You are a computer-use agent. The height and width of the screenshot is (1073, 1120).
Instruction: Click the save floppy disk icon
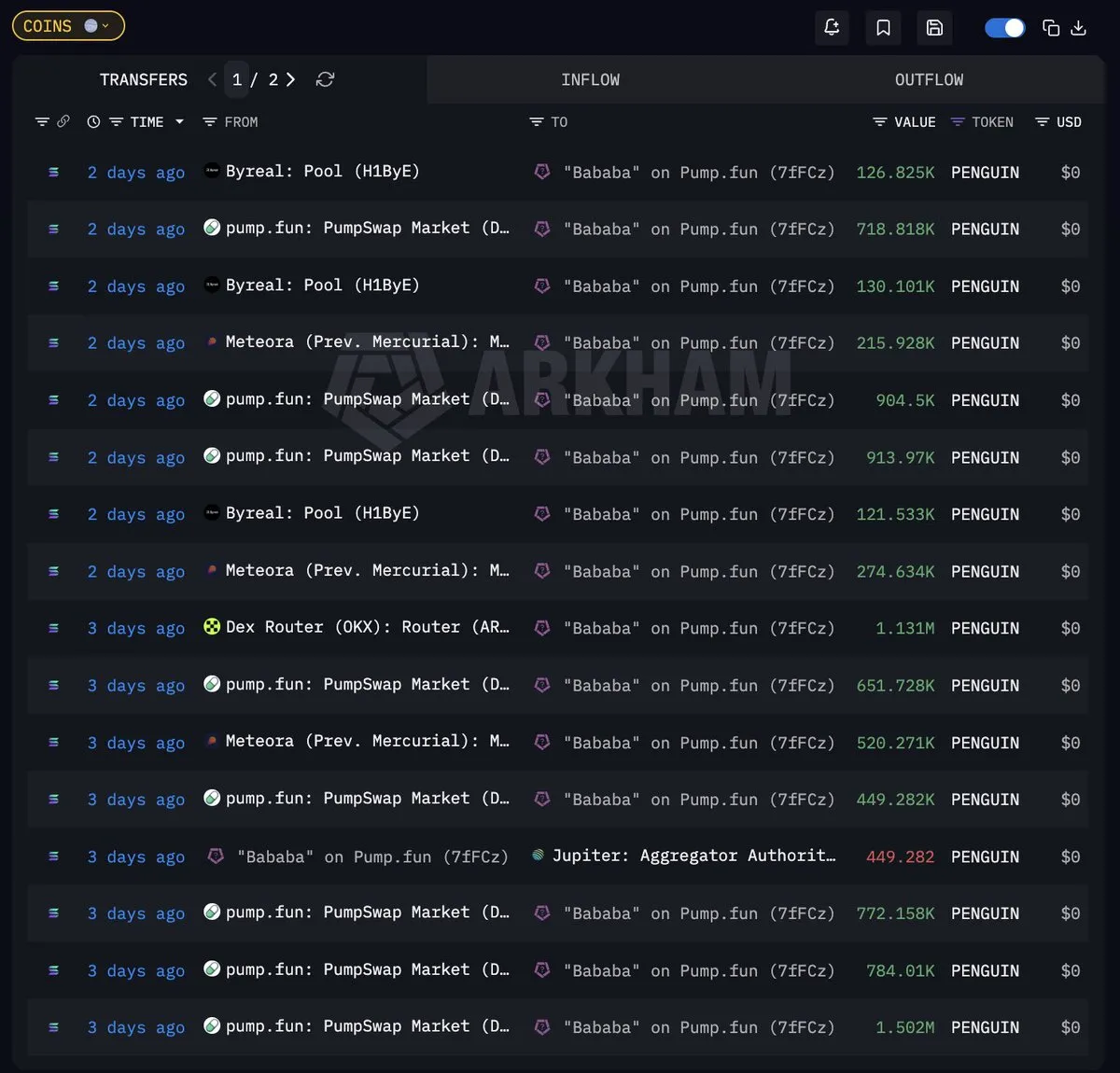point(934,27)
